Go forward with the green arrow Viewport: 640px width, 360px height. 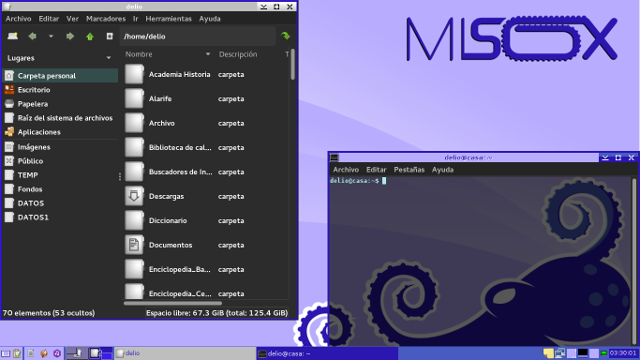pyautogui.click(x=70, y=36)
